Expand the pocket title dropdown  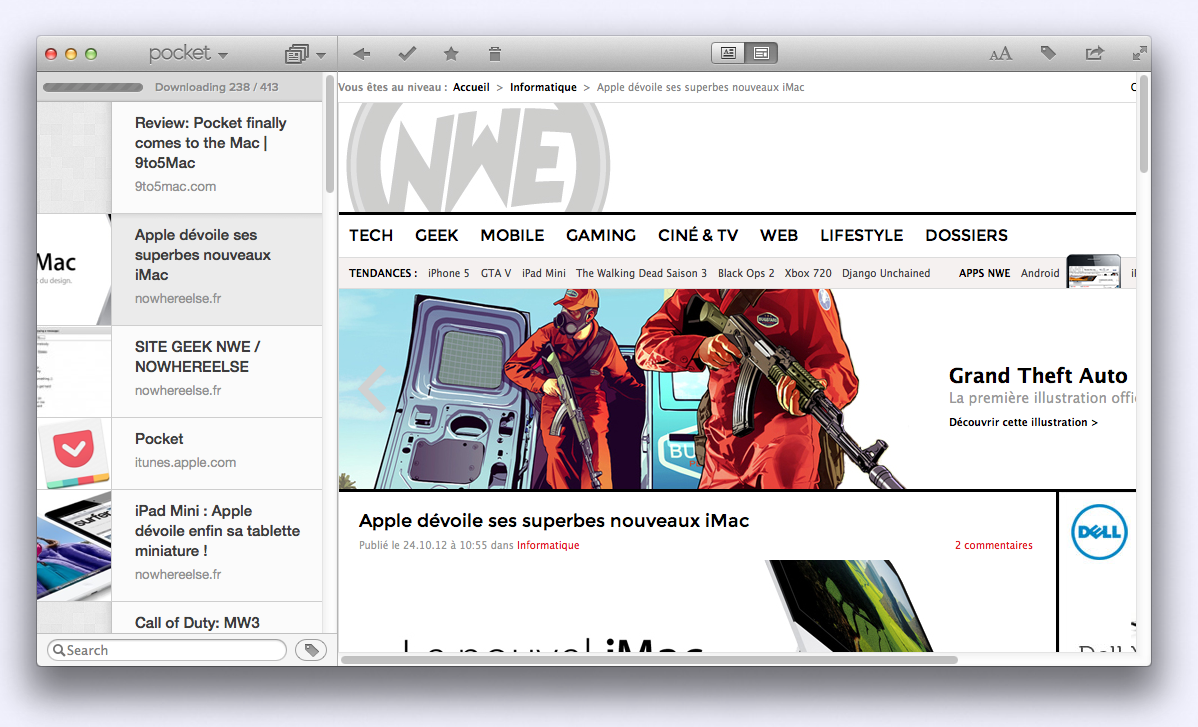(x=188, y=54)
